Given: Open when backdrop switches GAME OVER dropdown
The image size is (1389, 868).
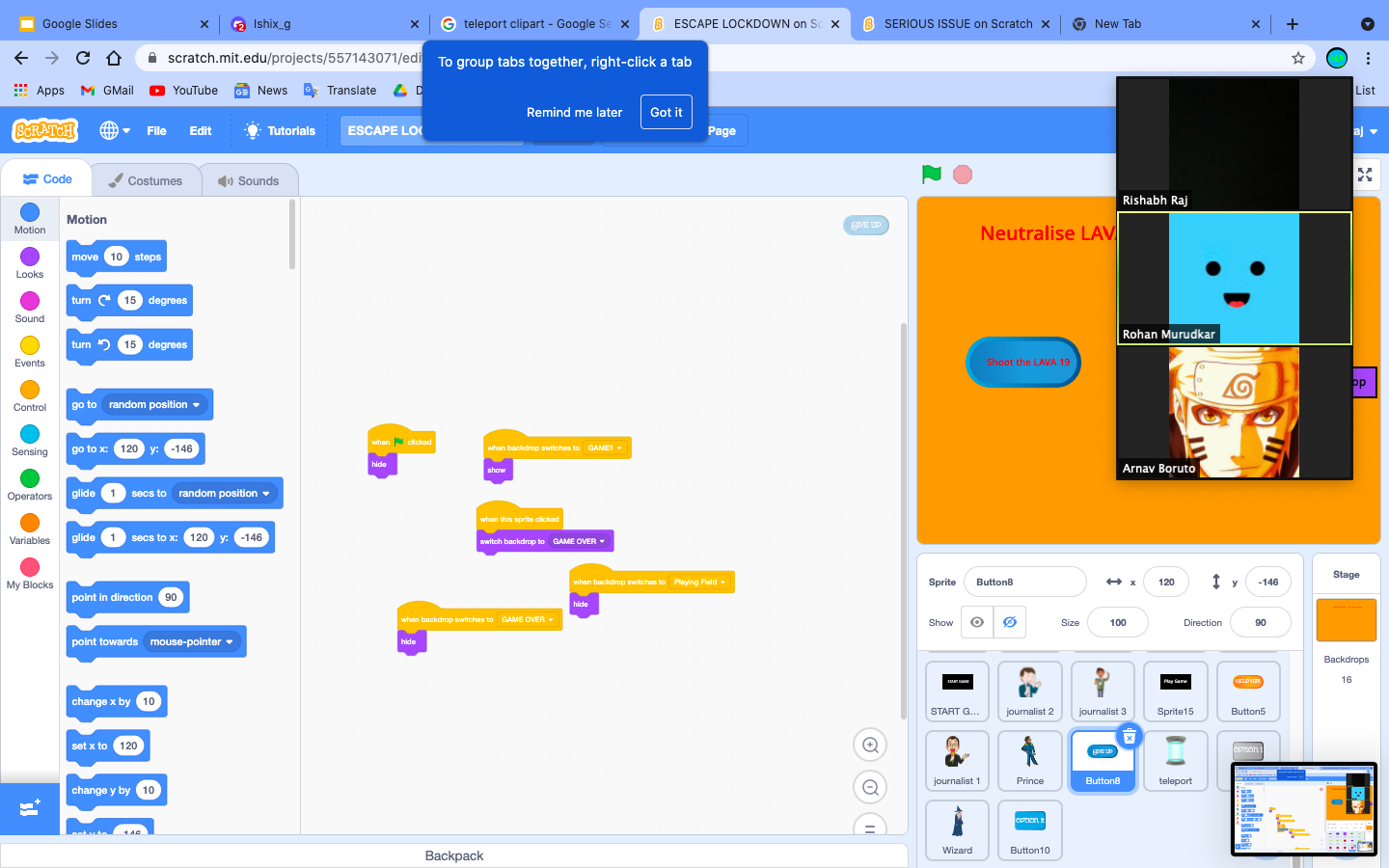Looking at the screenshot, I should [528, 619].
